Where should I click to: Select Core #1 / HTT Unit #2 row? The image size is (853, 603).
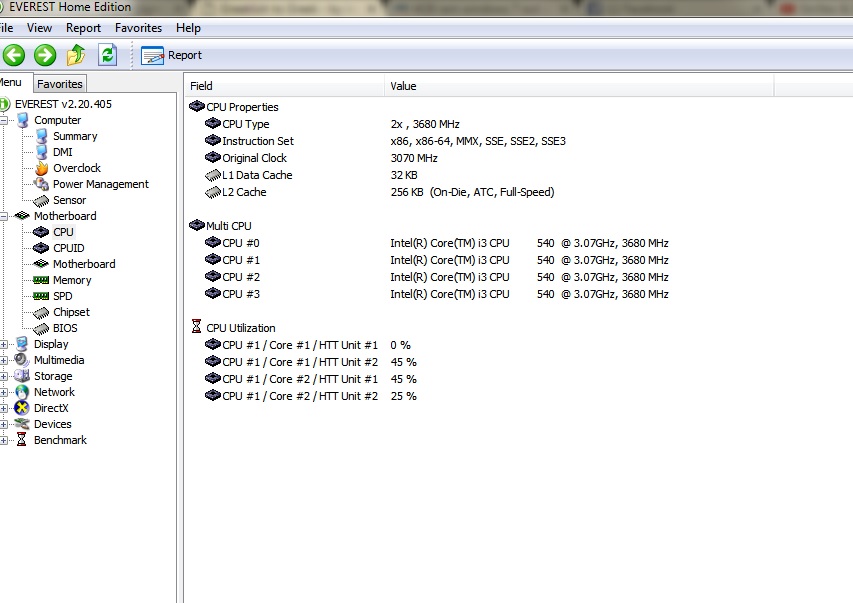(x=311, y=362)
